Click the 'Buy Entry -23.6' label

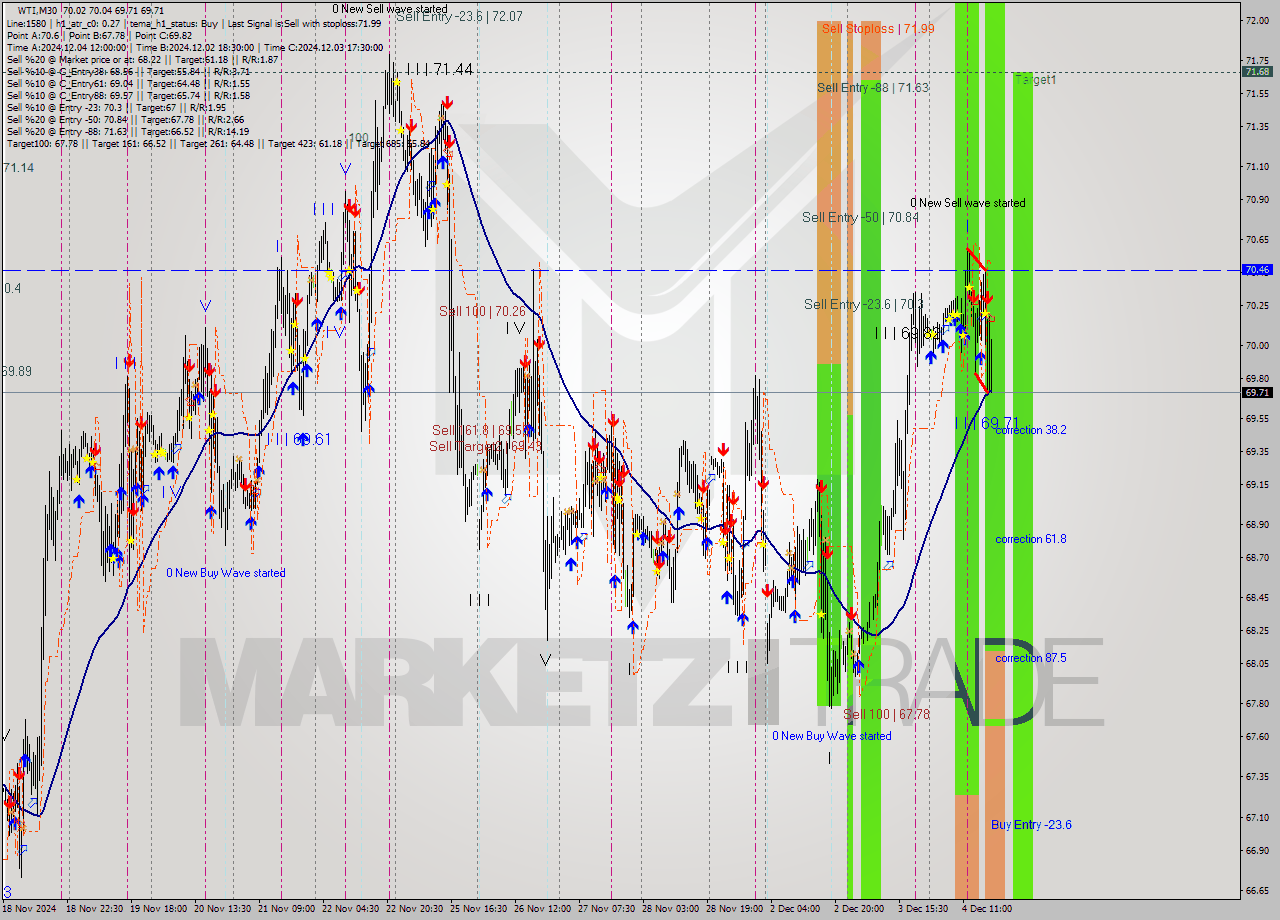[x=1031, y=825]
